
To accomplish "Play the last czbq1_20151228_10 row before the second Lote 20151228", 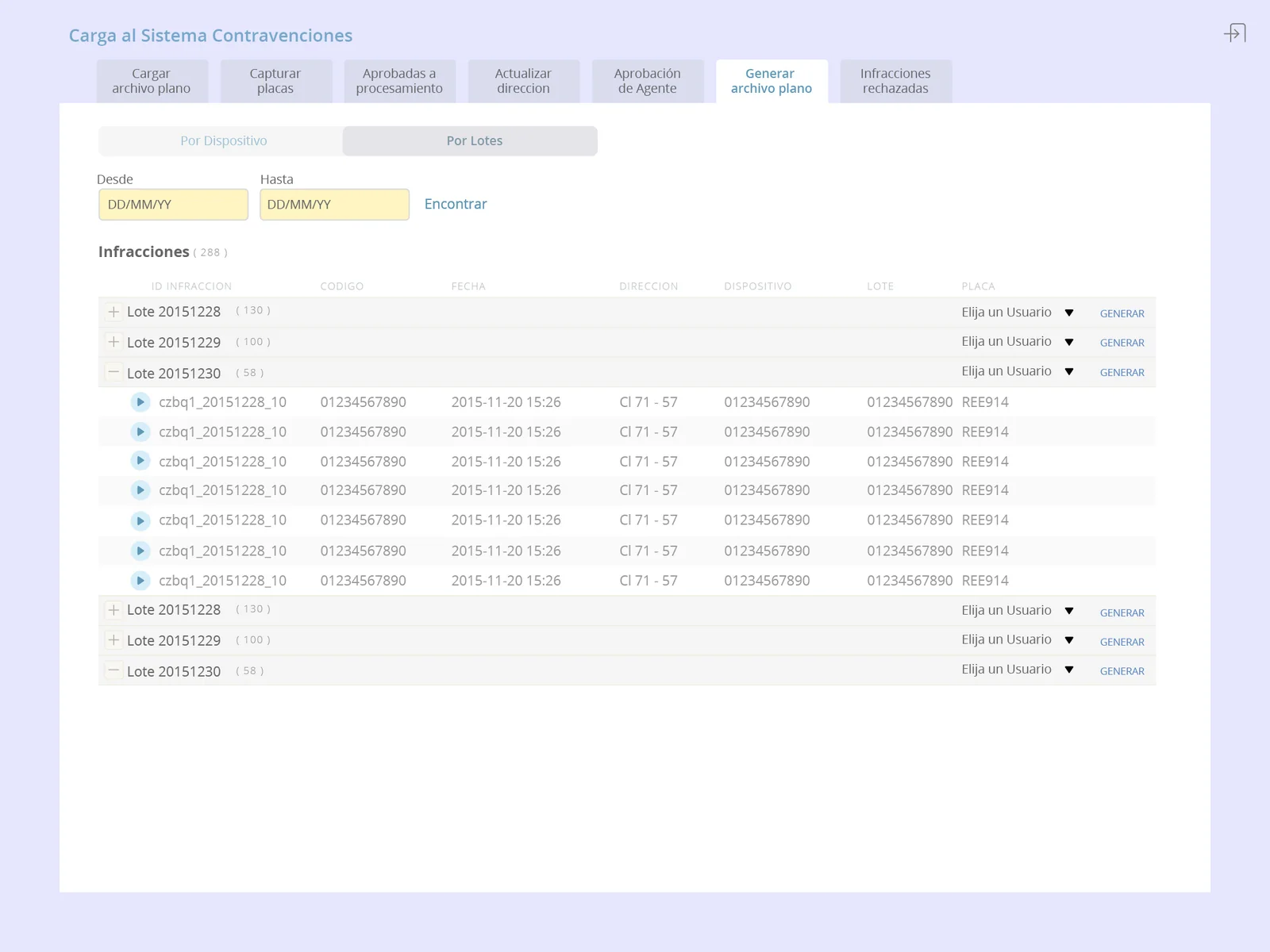I will (140, 581).
